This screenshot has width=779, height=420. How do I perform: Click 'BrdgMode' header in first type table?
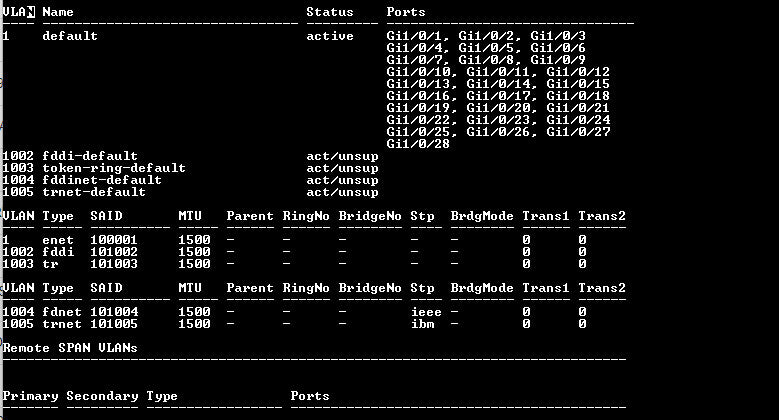click(x=482, y=216)
